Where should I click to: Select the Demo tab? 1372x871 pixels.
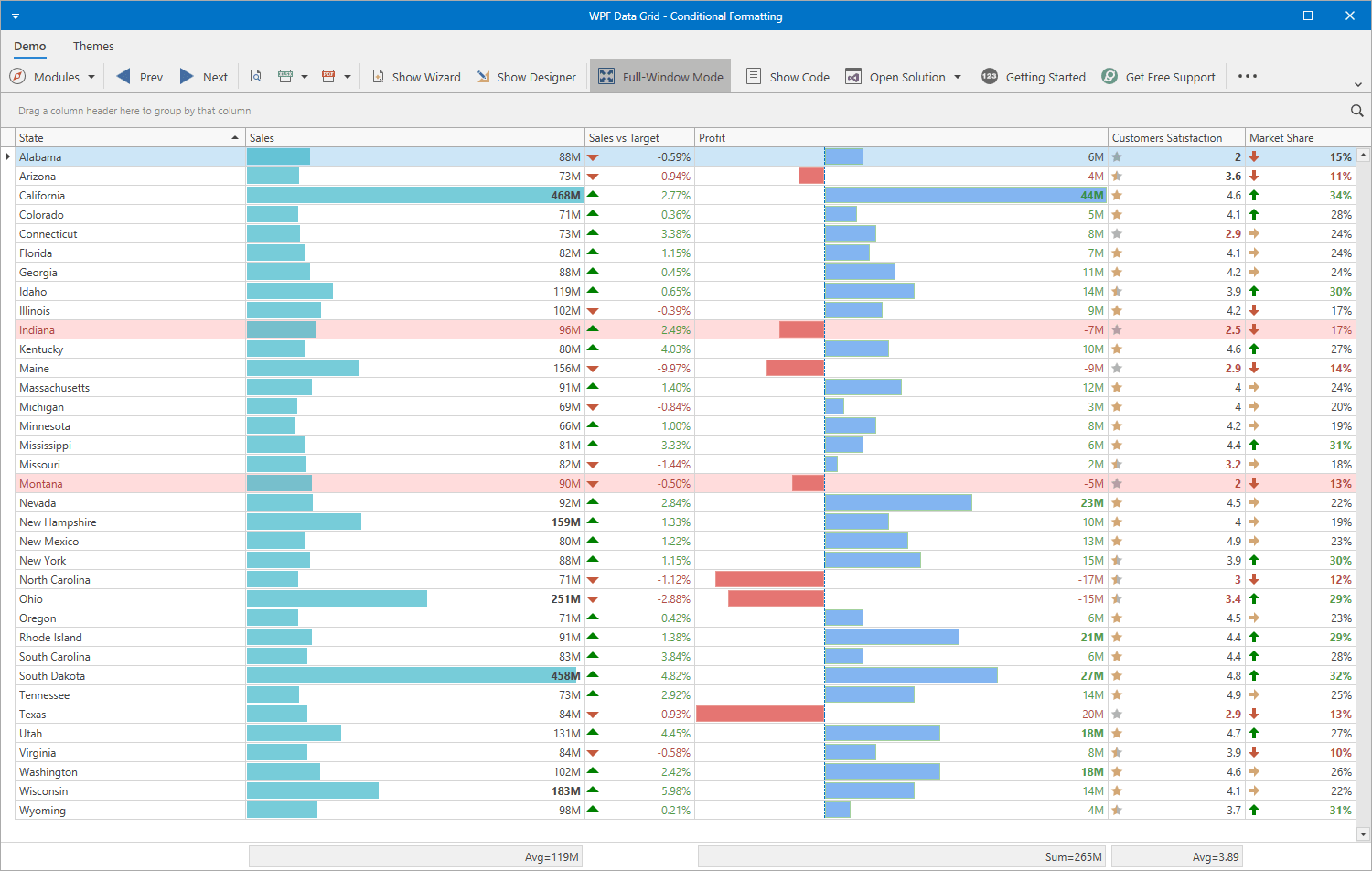tap(30, 47)
